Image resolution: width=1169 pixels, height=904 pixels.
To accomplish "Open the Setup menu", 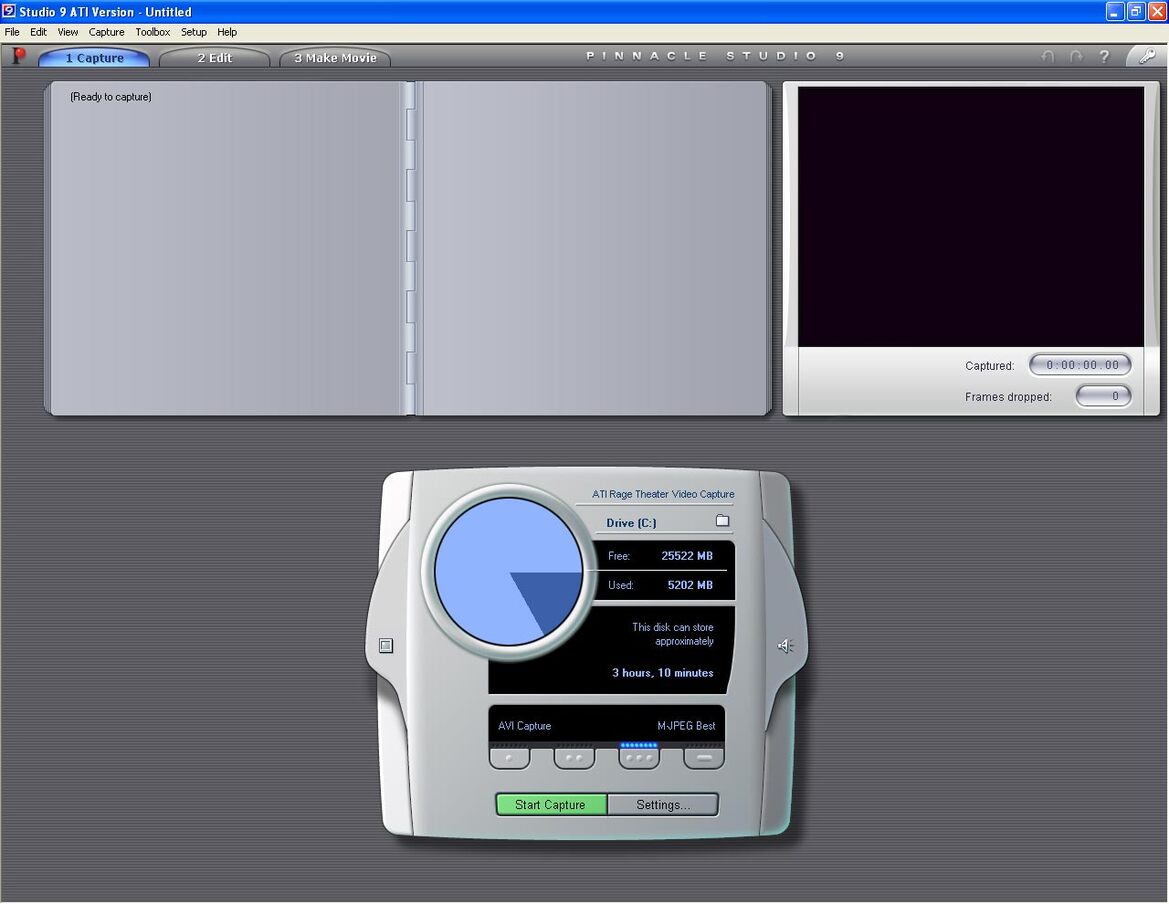I will tap(194, 32).
